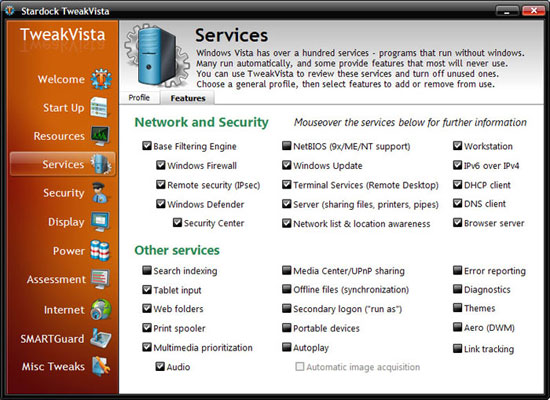
Task: Toggle Network list & location awareness
Action: pos(287,223)
